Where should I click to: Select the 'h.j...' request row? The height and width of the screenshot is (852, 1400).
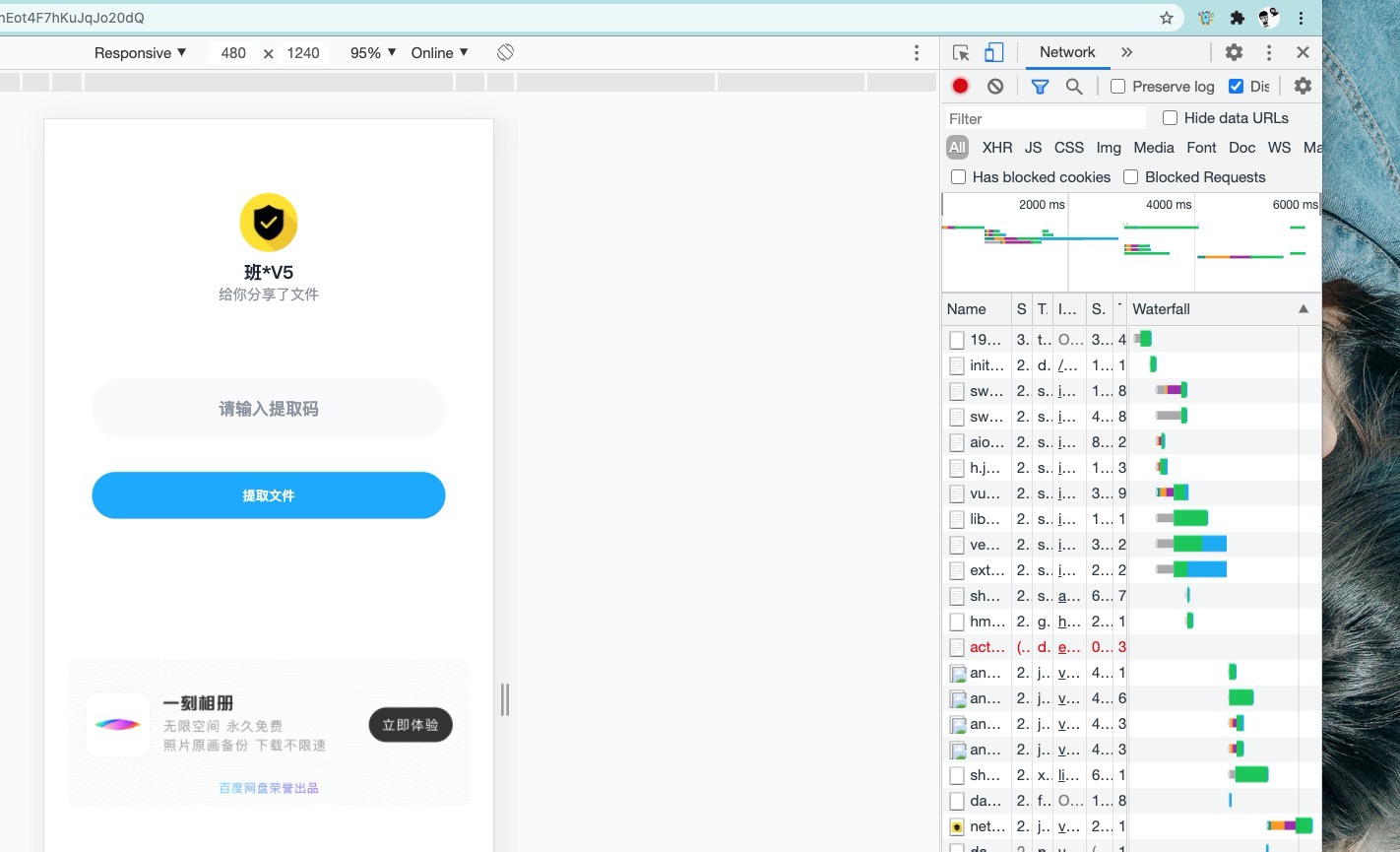[x=1131, y=468]
